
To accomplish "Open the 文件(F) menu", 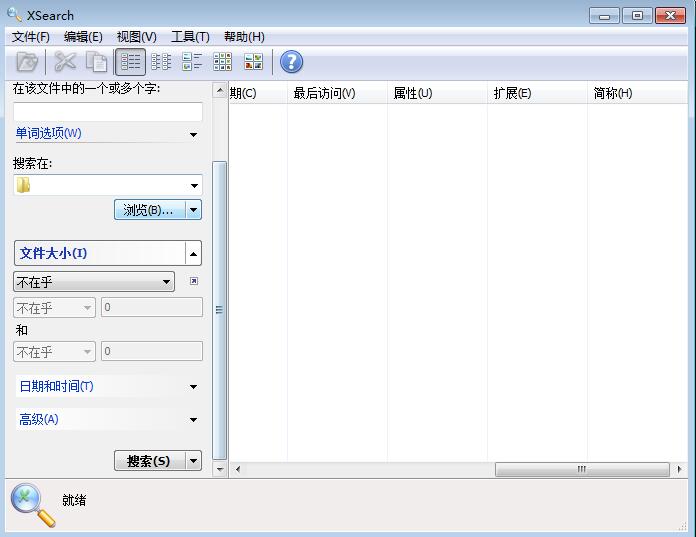I will [31, 37].
